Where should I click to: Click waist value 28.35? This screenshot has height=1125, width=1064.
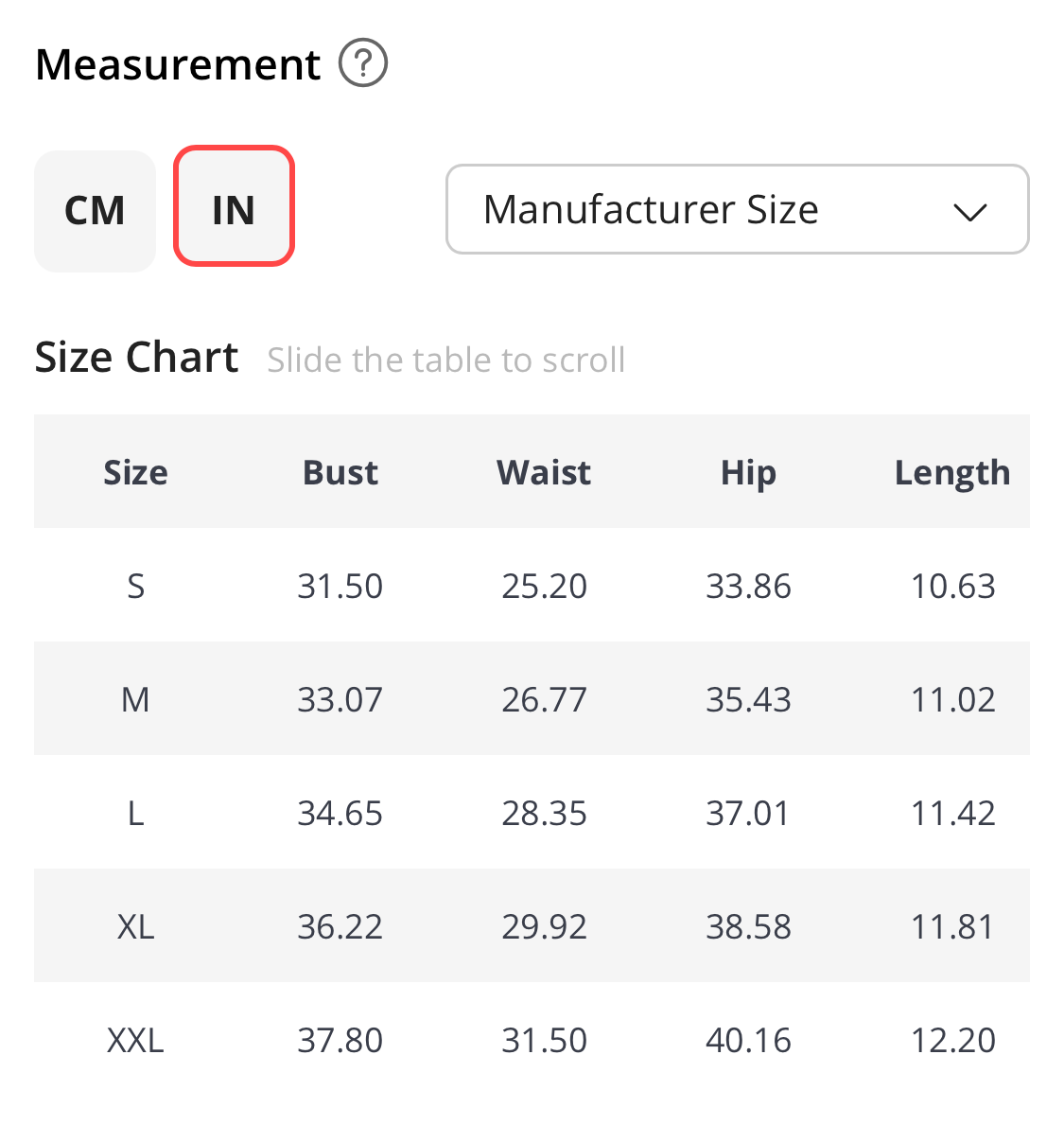(x=544, y=813)
